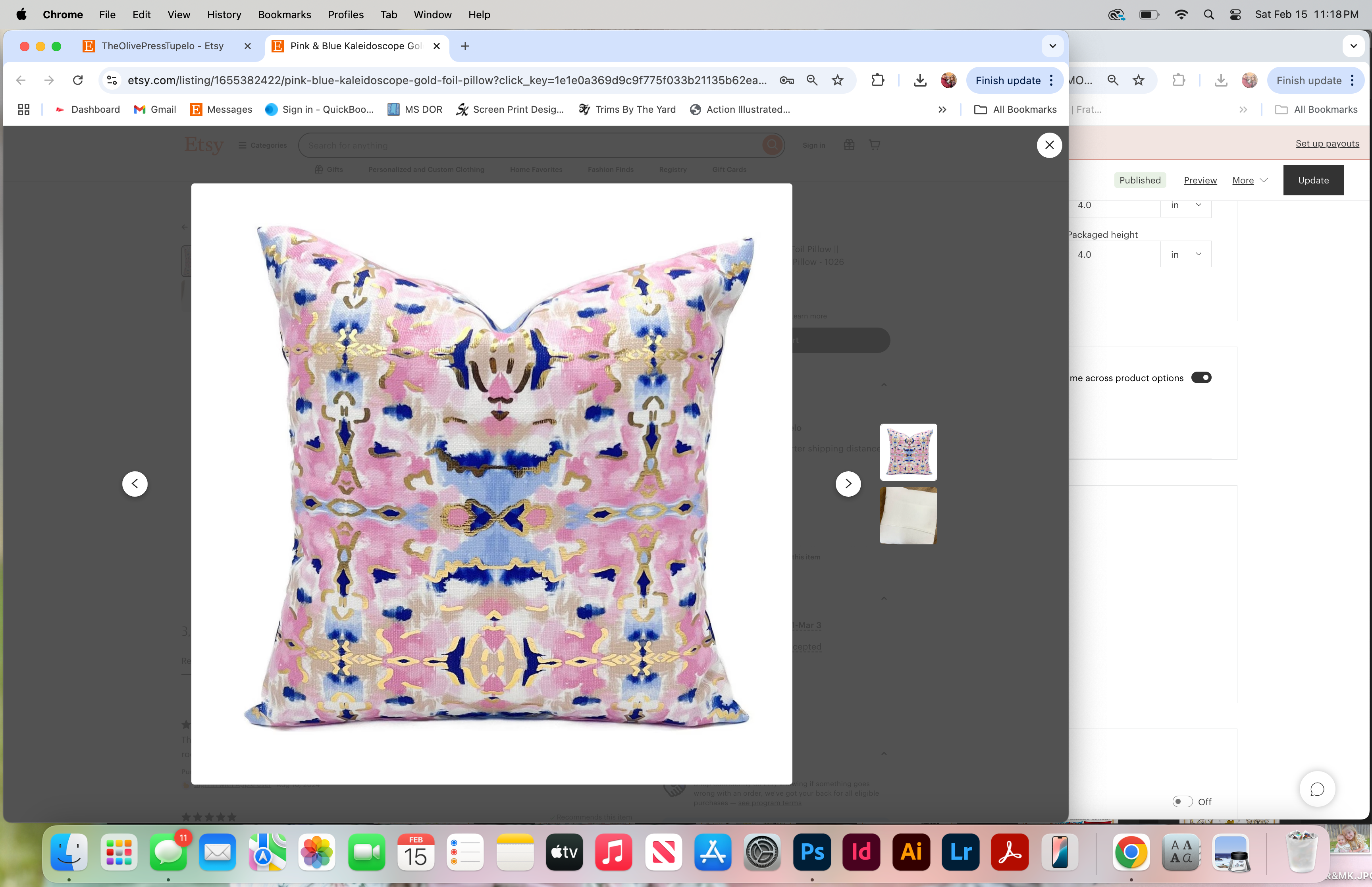Open the chat bubble help button
Viewport: 1372px width, 887px height.
click(1317, 789)
